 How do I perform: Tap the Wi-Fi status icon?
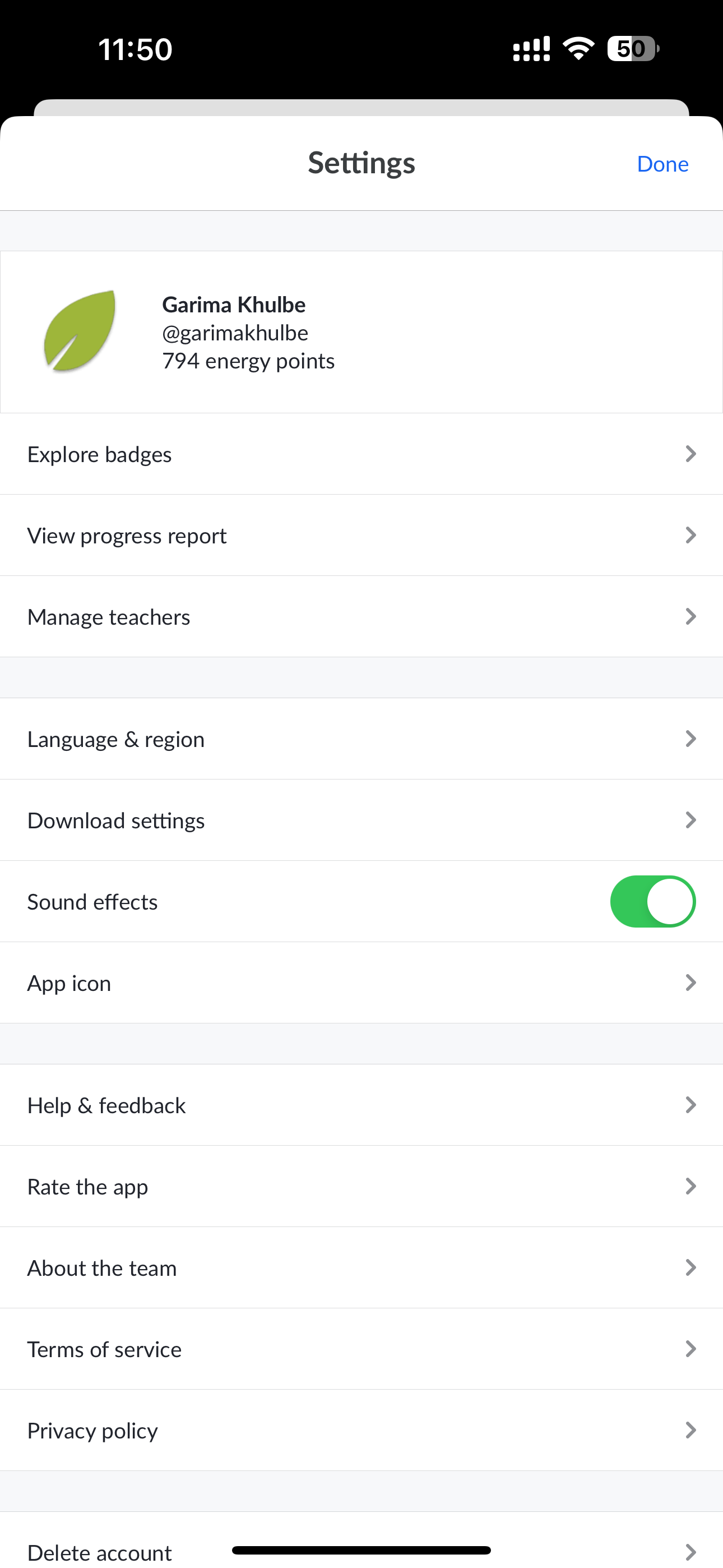(x=579, y=49)
